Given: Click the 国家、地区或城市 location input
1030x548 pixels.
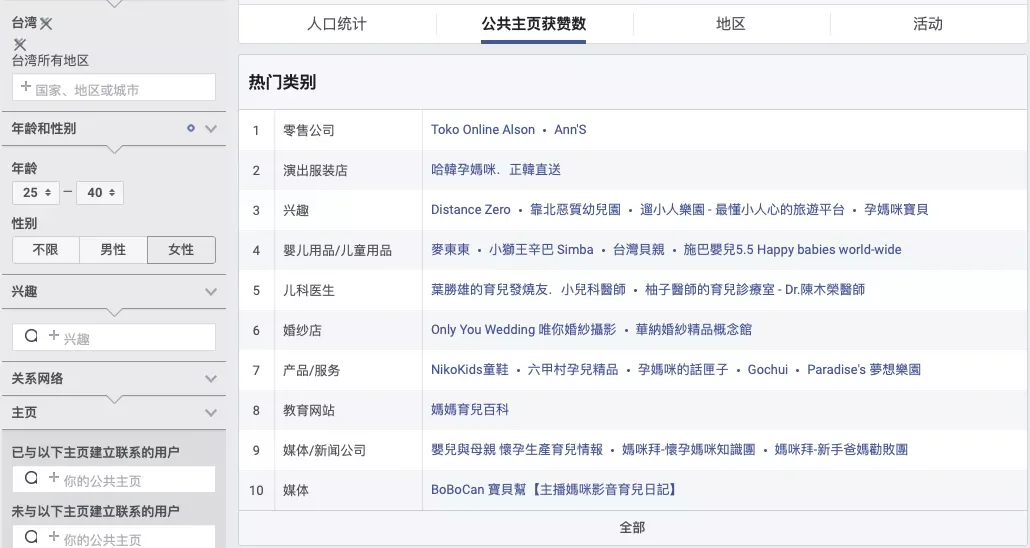Looking at the screenshot, I should tap(114, 87).
